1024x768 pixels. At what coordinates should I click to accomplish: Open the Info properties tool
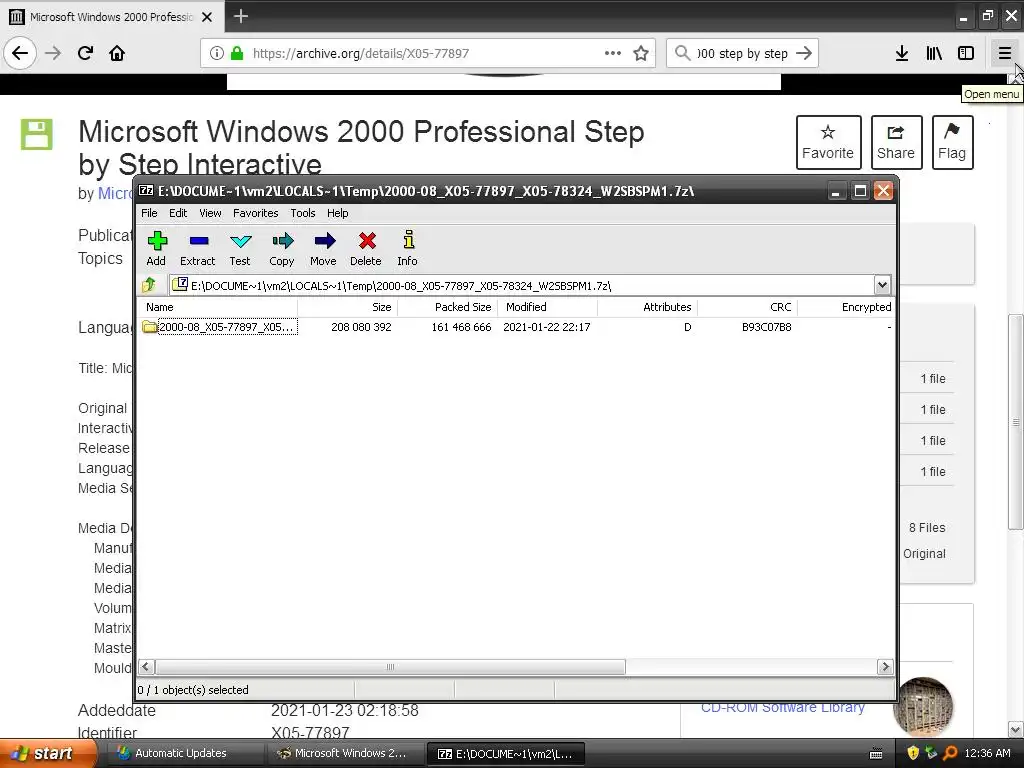tap(408, 249)
